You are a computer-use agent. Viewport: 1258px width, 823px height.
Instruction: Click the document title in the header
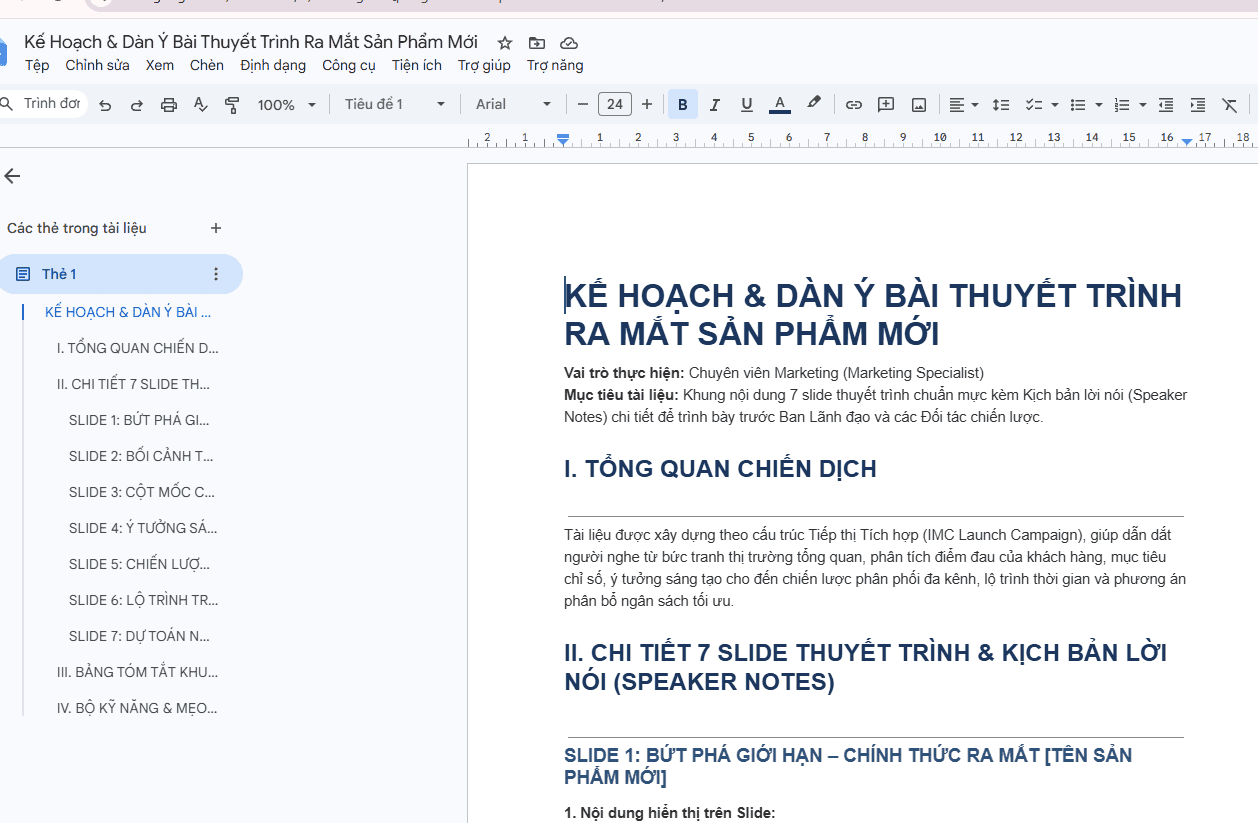tap(251, 42)
